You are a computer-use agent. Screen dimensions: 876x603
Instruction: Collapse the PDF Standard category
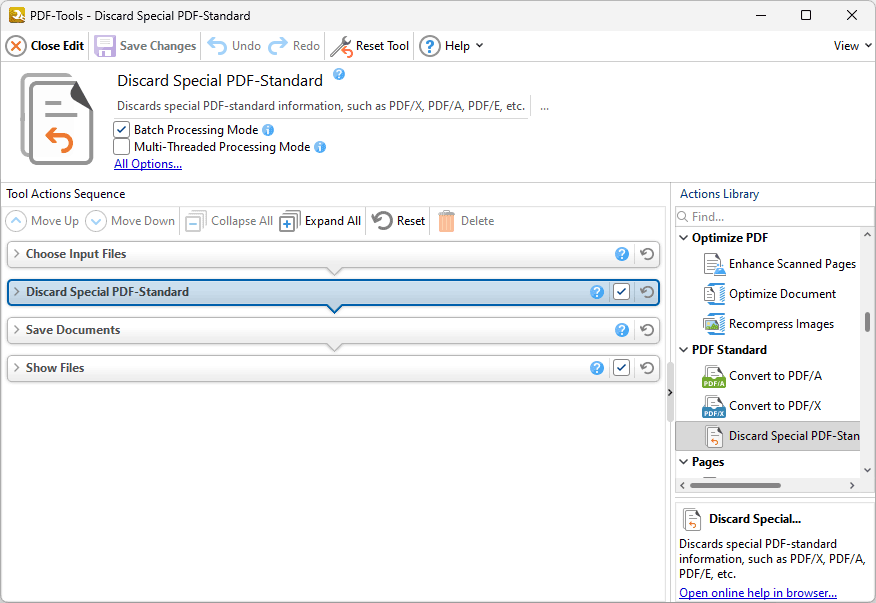(x=683, y=350)
